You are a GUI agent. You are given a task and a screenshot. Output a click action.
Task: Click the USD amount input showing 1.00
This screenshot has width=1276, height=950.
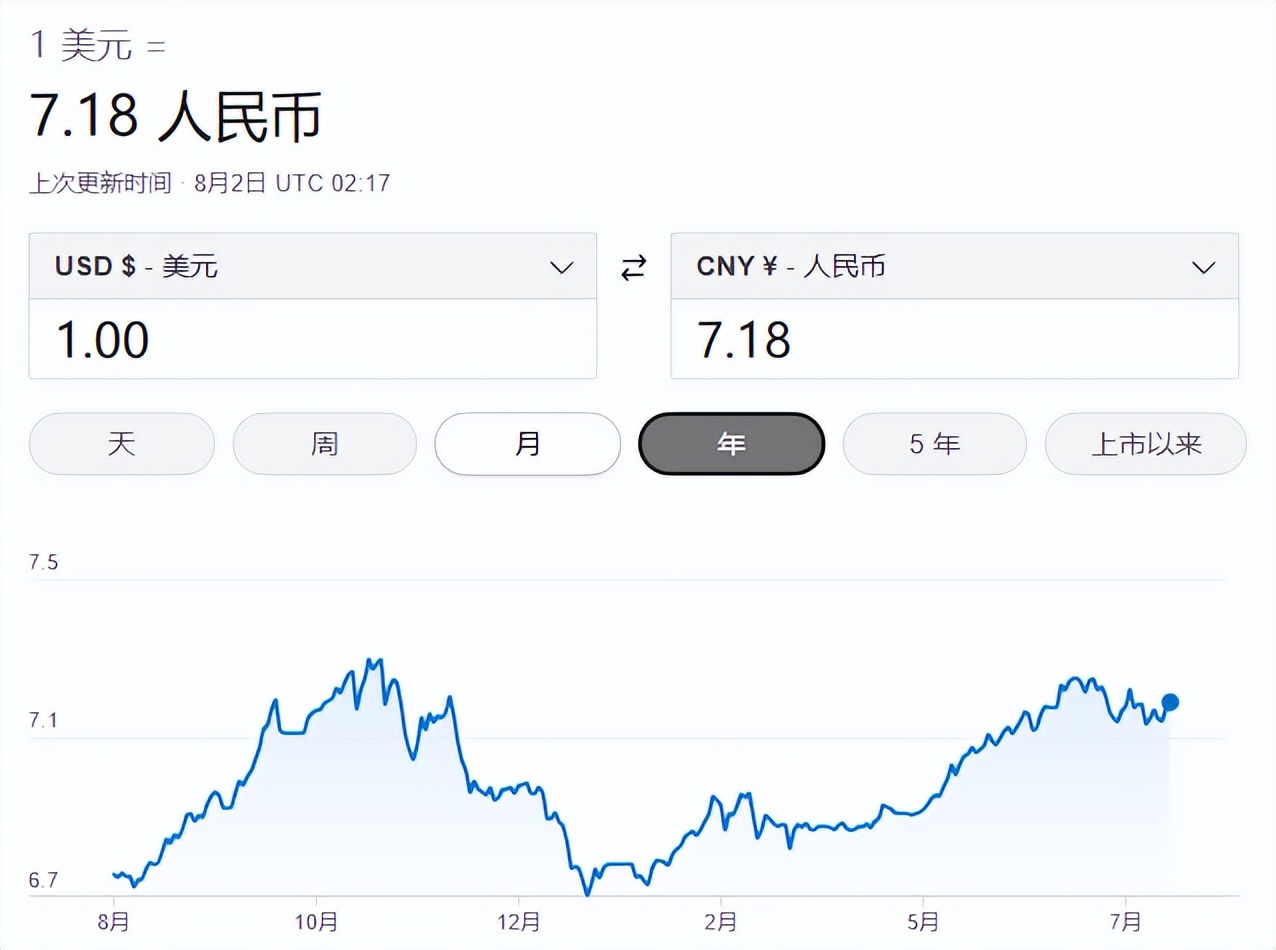(x=313, y=340)
